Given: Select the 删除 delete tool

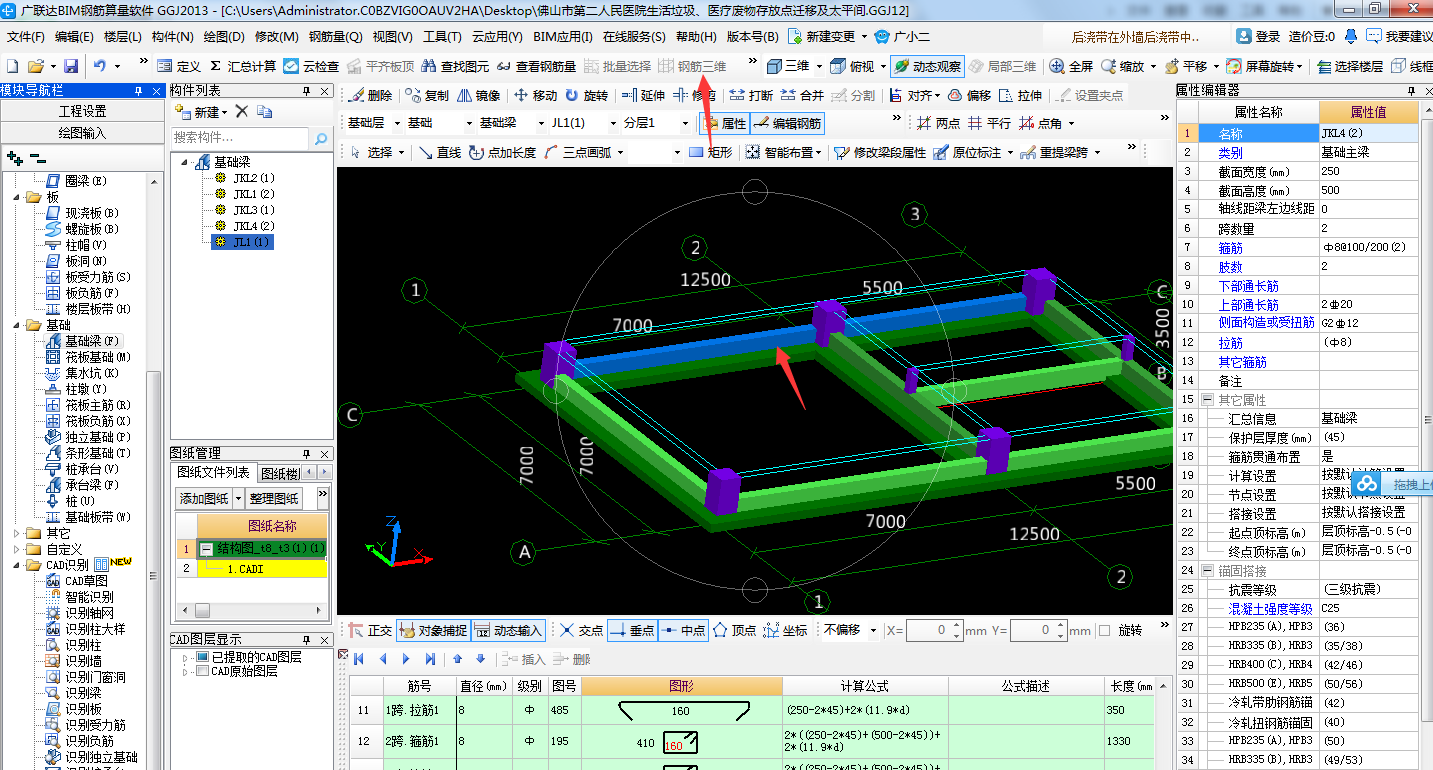Looking at the screenshot, I should click(370, 96).
